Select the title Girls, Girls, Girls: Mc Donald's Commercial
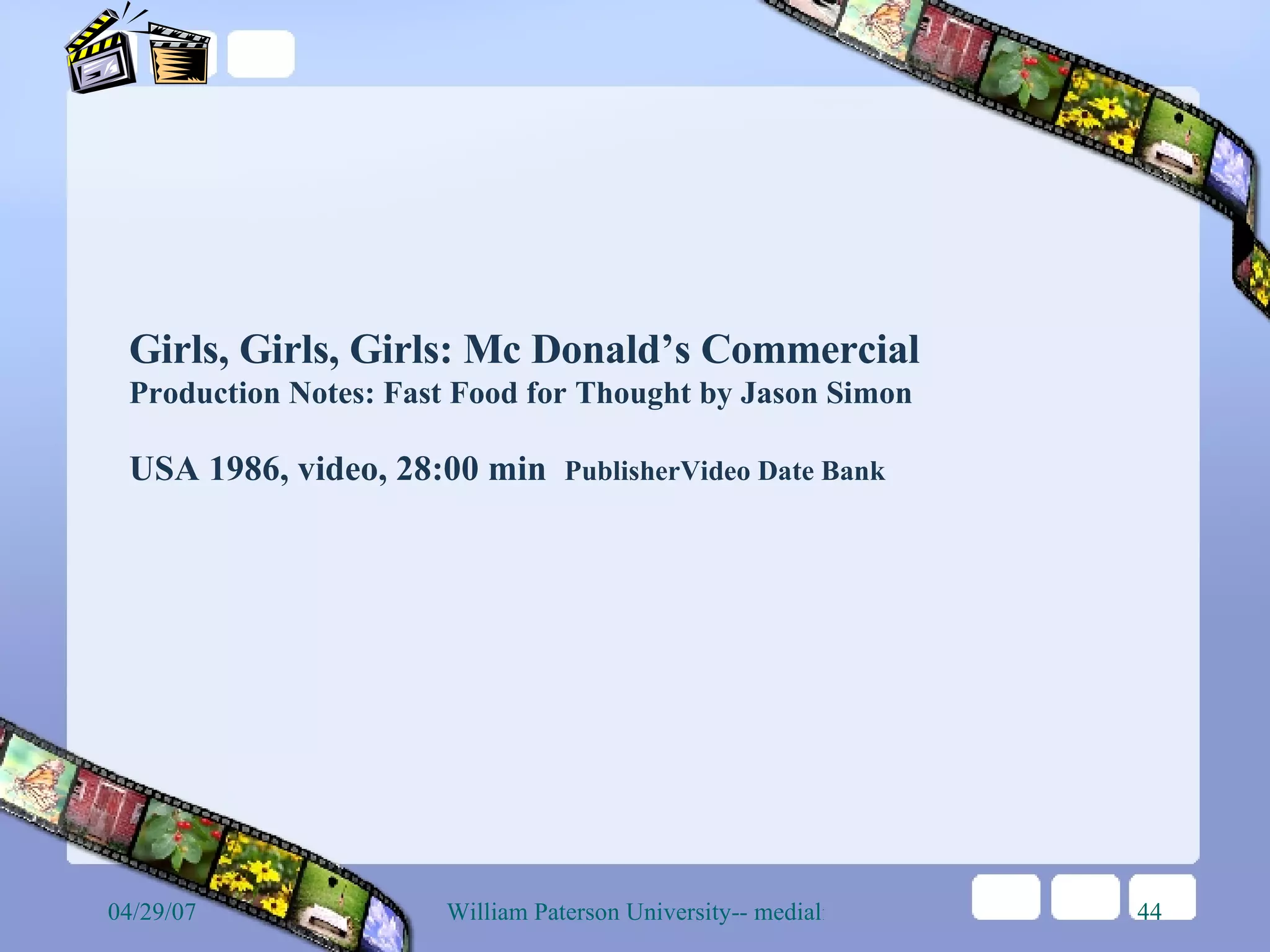Image resolution: width=1270 pixels, height=952 pixels. point(524,349)
